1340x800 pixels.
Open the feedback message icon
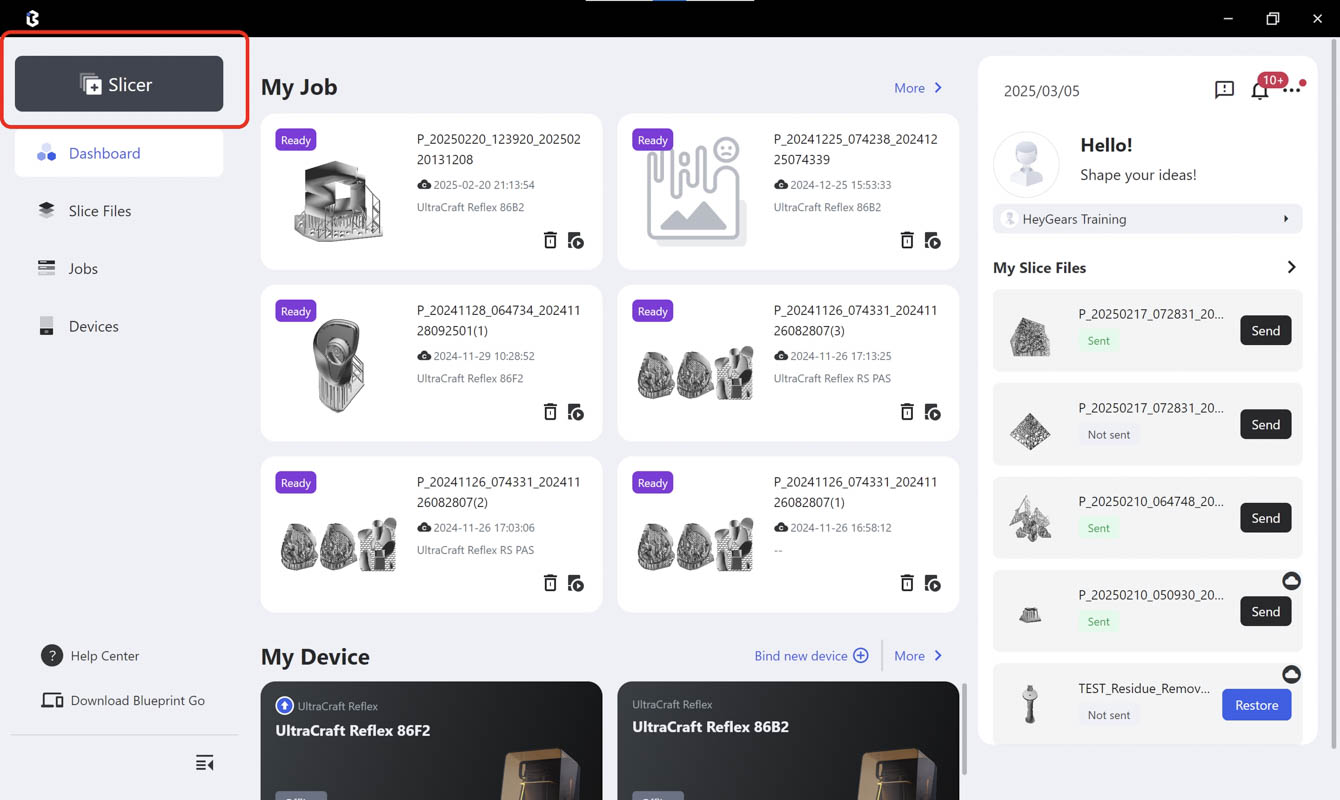1224,90
